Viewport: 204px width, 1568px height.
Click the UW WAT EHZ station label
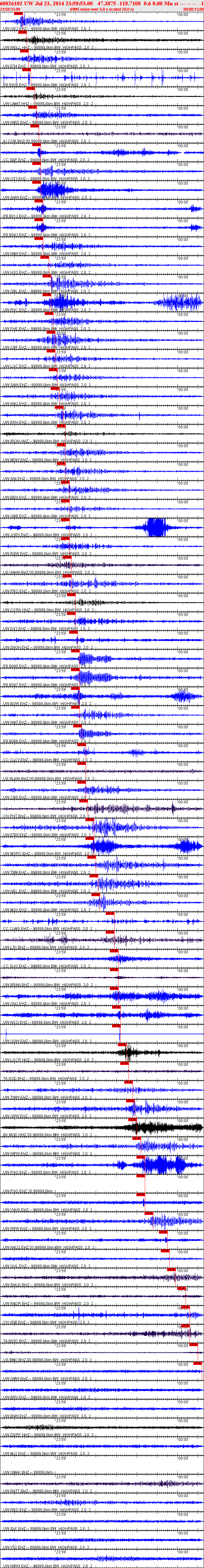(x=48, y=722)
